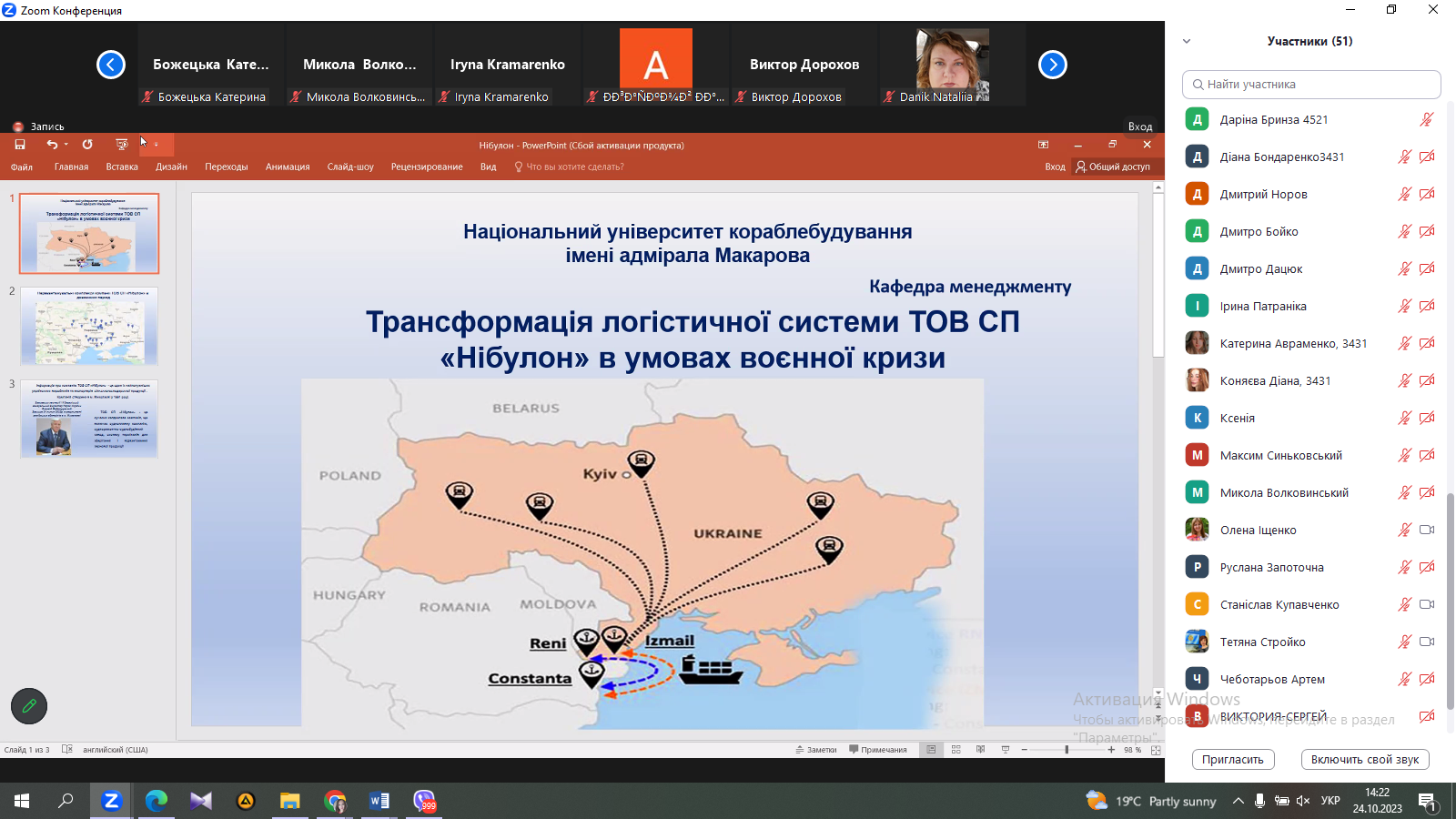Expand Customize Quick Access Toolbar dropdown
The height and width of the screenshot is (819, 1456).
[156, 145]
